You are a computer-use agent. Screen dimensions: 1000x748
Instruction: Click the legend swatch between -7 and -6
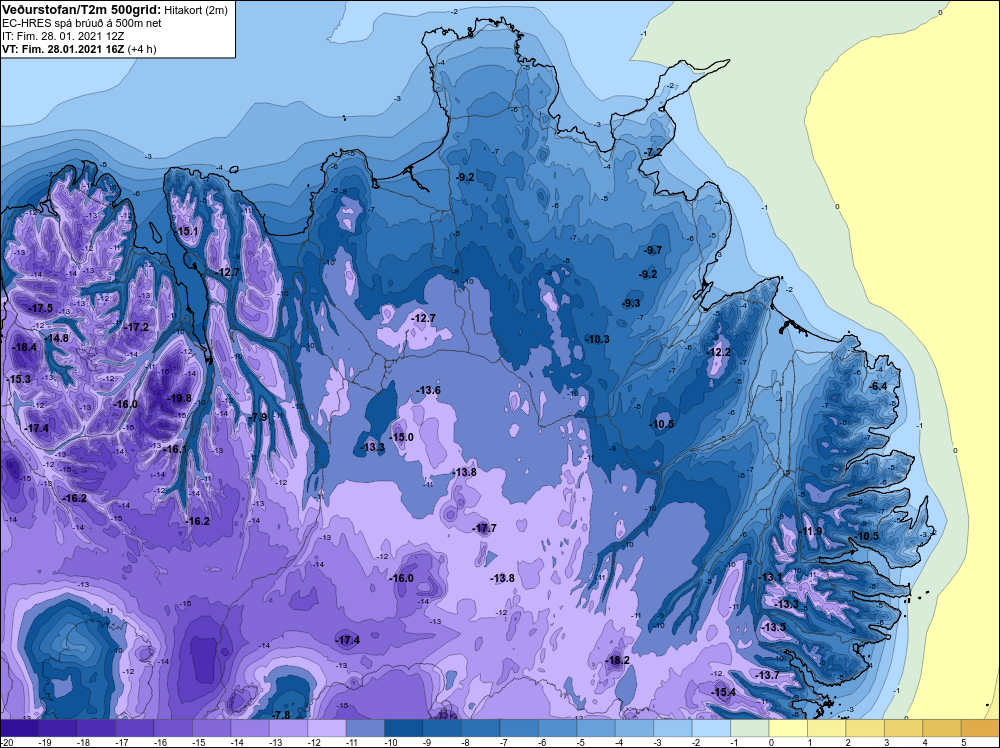pyautogui.click(x=519, y=728)
